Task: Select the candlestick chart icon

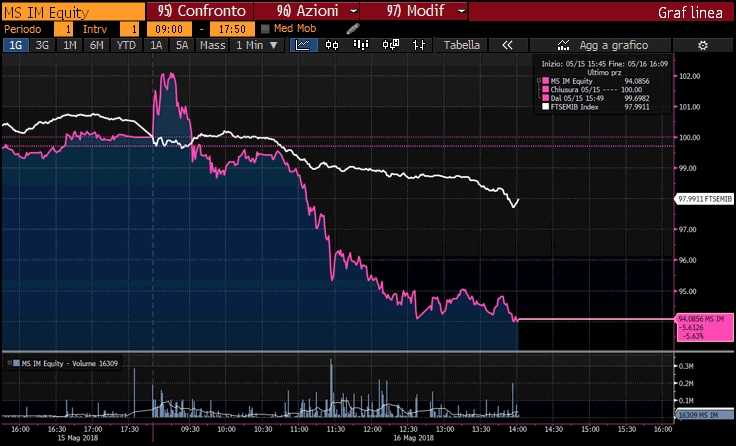Action: pyautogui.click(x=332, y=45)
